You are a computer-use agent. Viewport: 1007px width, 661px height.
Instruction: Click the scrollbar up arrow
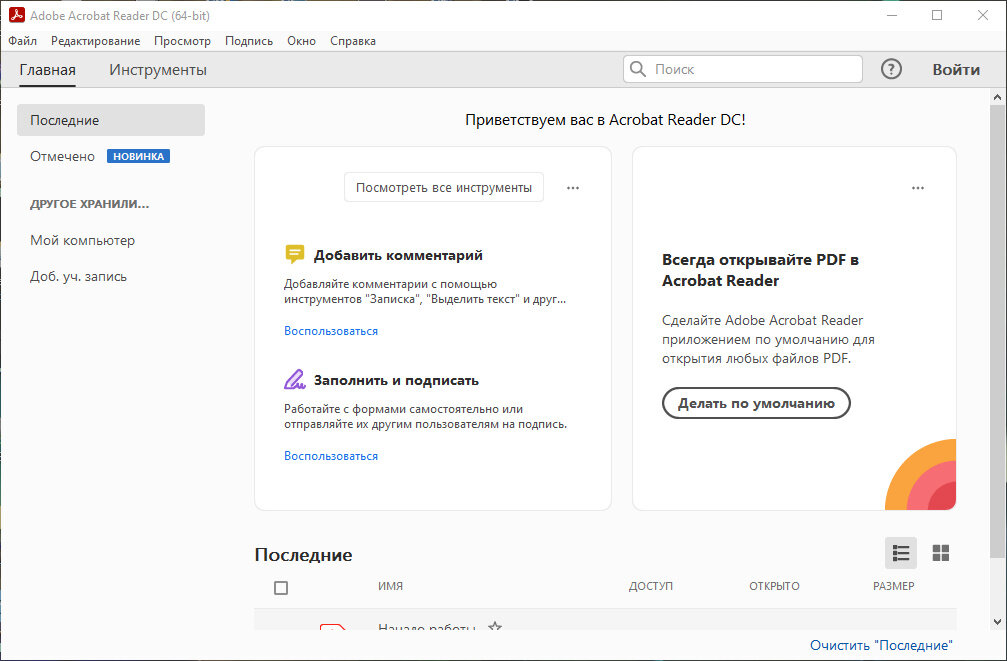click(997, 97)
